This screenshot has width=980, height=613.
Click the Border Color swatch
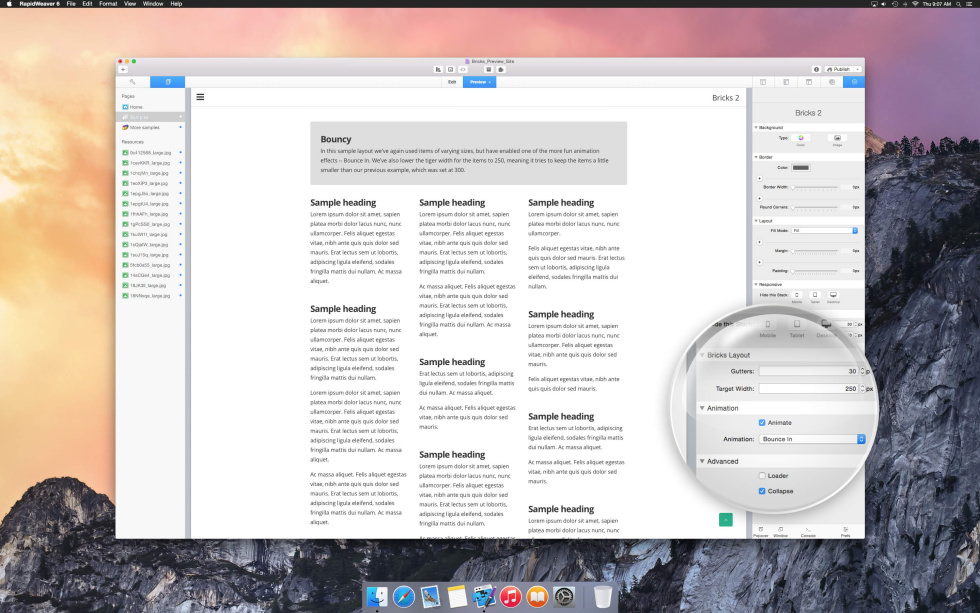pos(801,167)
